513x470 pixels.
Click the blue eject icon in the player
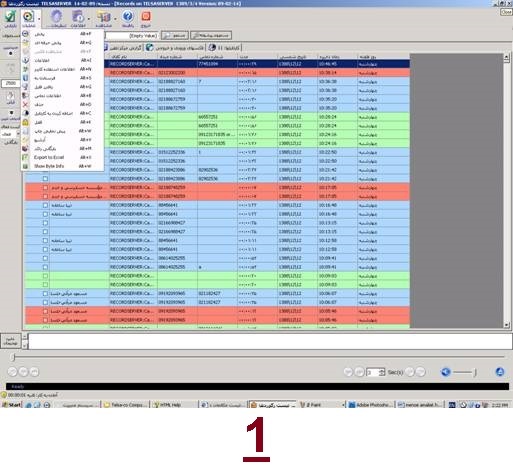pos(500,372)
